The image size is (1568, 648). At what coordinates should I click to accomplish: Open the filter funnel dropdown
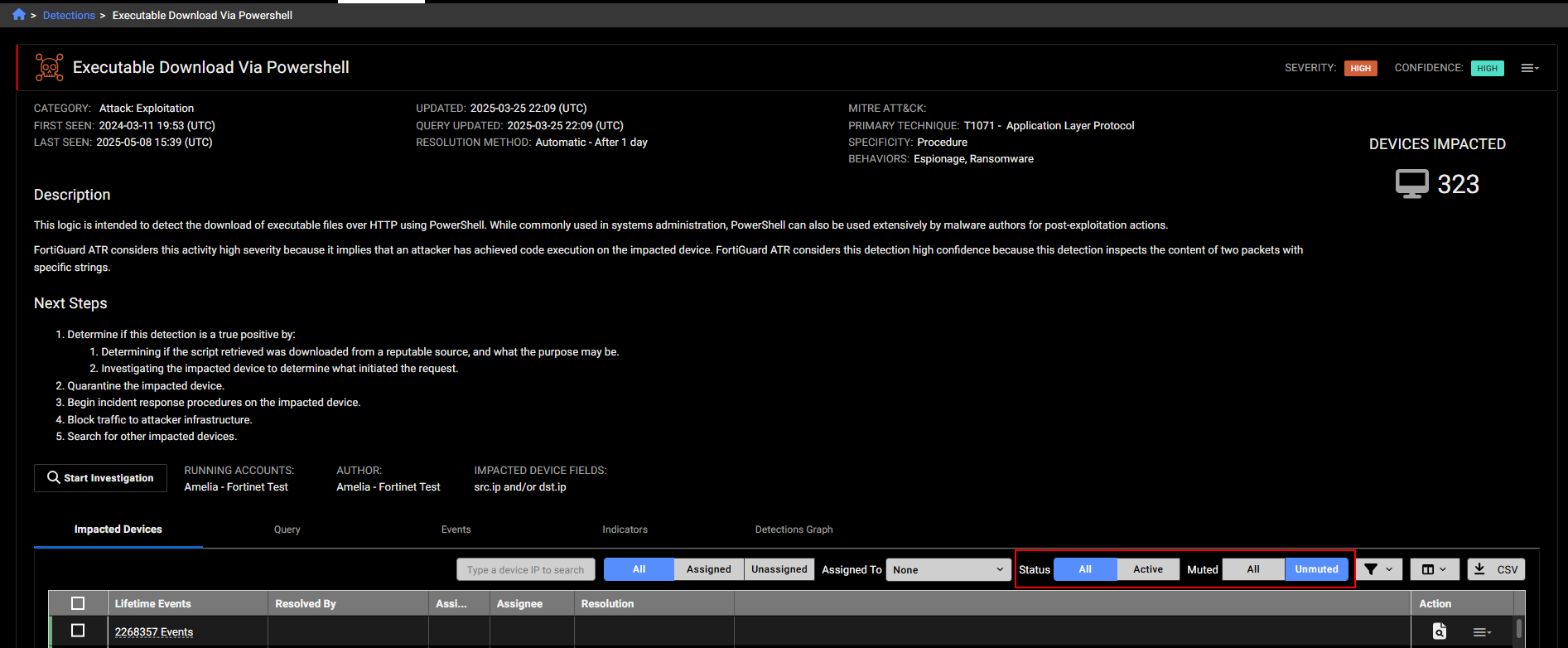1379,569
